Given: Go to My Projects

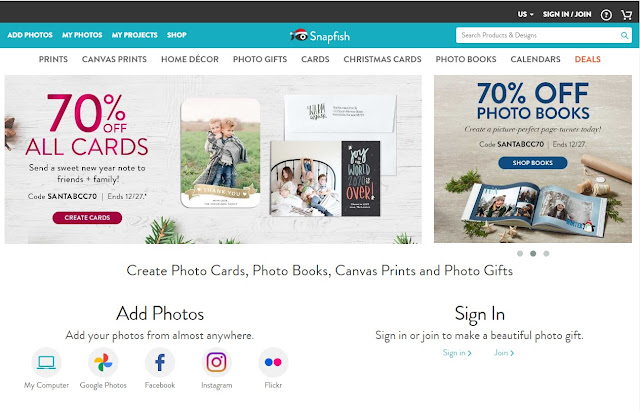Looking at the screenshot, I should coord(135,35).
